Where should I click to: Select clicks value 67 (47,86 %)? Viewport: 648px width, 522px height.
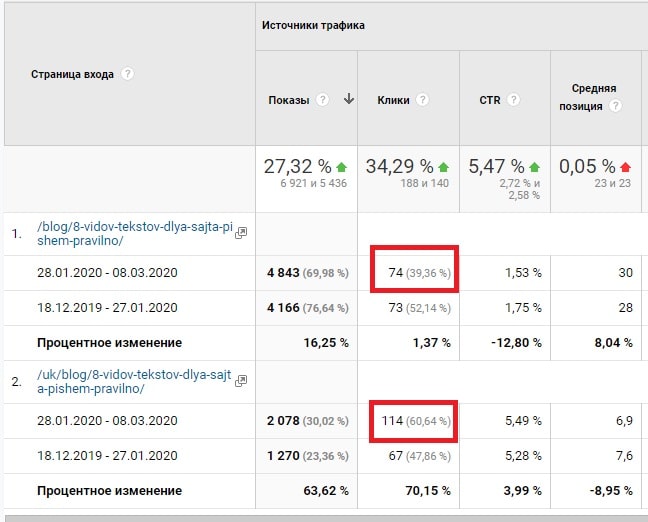click(419, 456)
